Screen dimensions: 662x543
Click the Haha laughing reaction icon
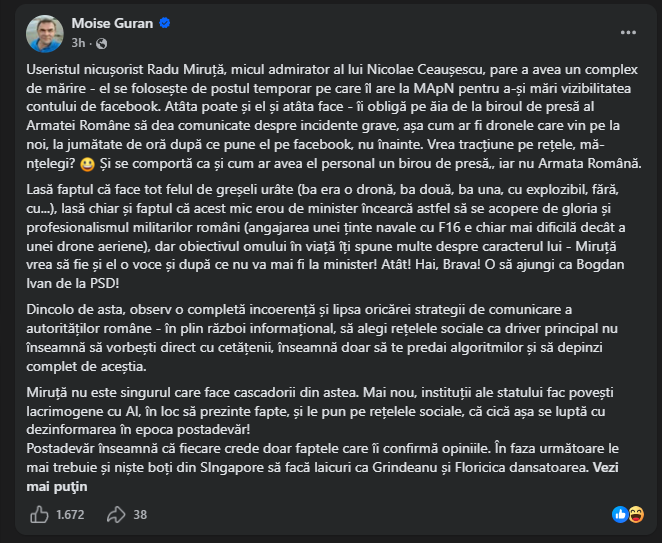pos(636,514)
